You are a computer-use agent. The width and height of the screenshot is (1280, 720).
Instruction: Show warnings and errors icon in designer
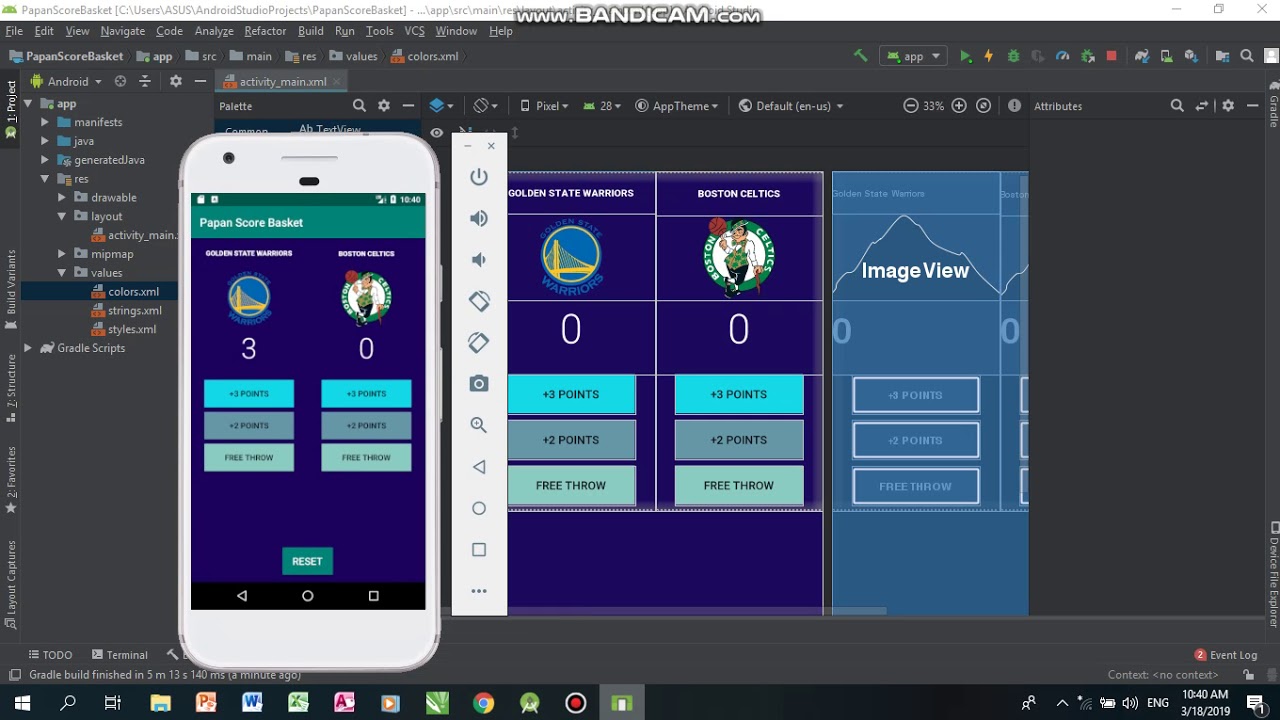(x=1014, y=105)
